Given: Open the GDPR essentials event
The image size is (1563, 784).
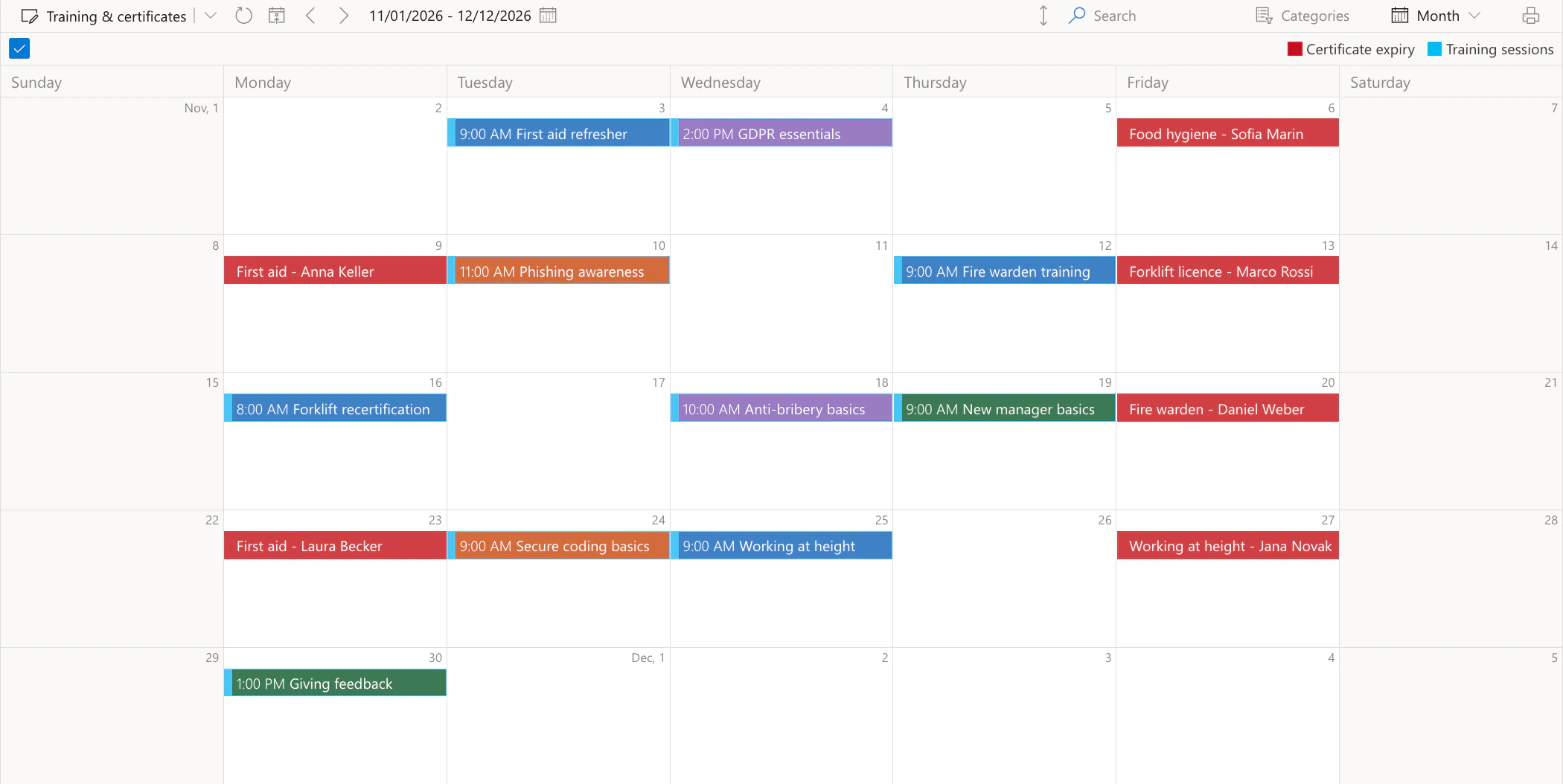Looking at the screenshot, I should pyautogui.click(x=781, y=133).
